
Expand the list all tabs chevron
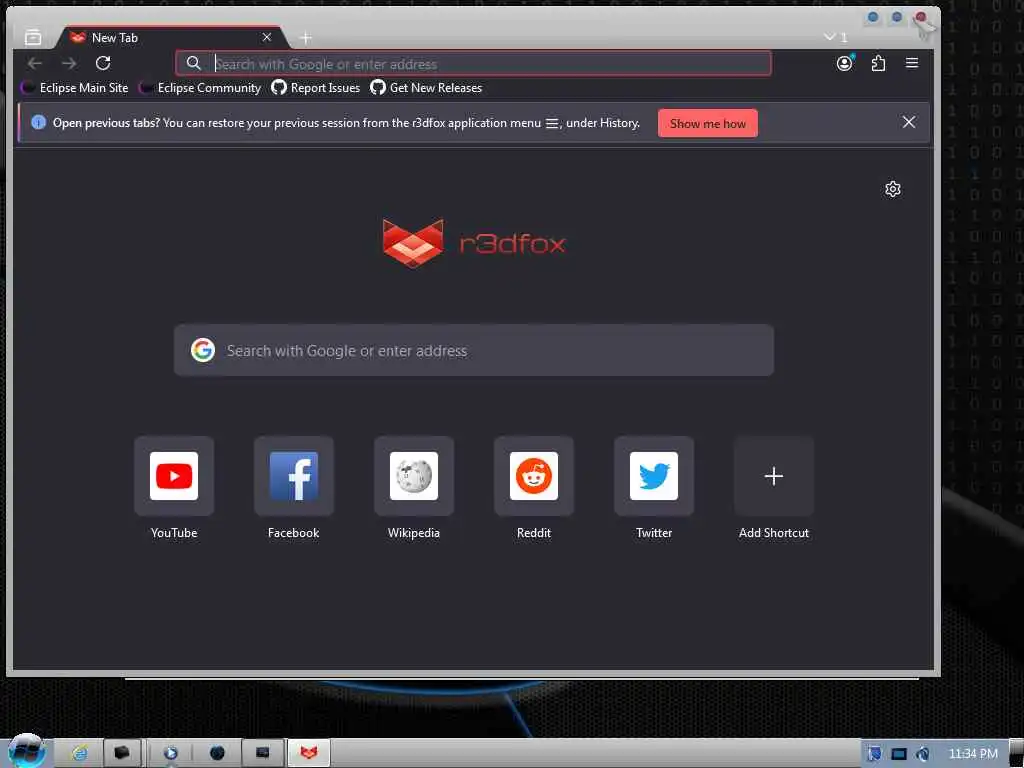[x=829, y=37]
